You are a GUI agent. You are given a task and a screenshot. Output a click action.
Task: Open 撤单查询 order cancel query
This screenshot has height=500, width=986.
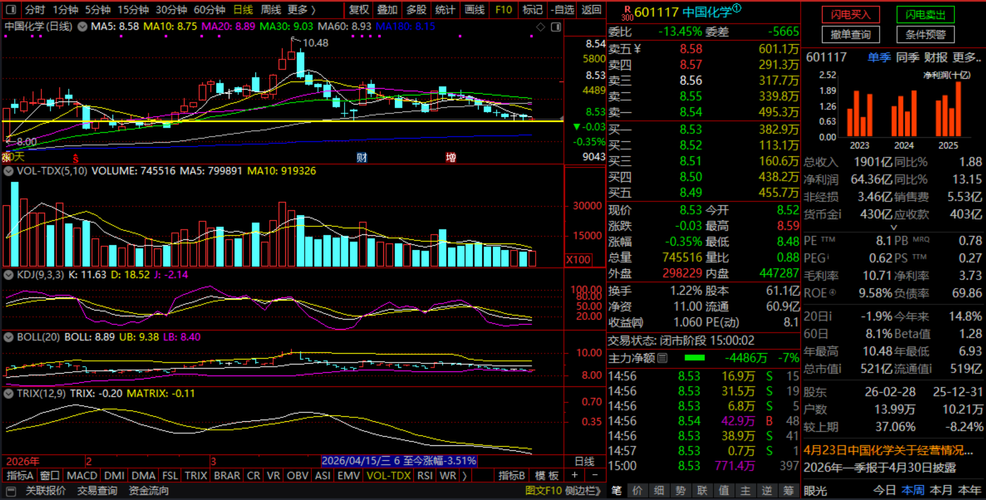click(851, 35)
